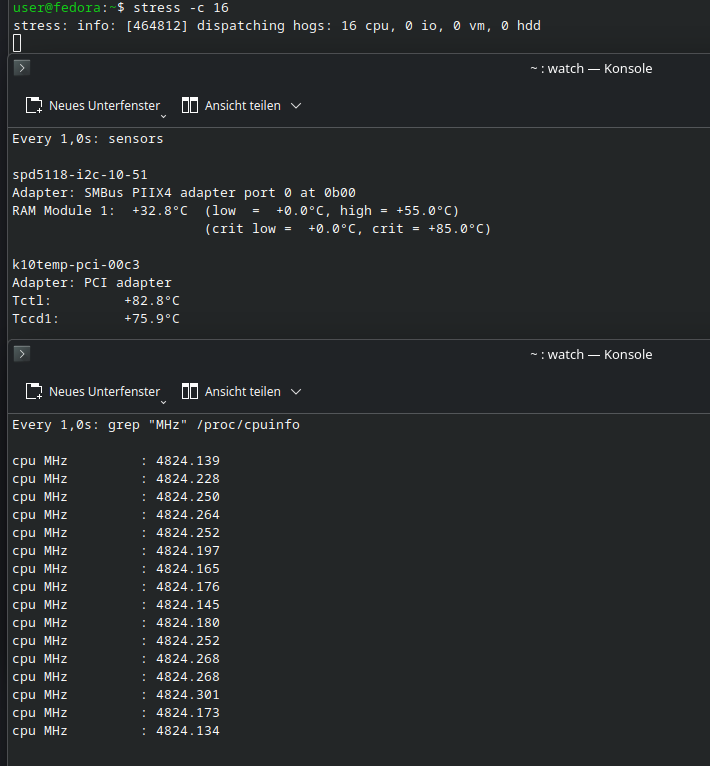
Task: Click title '~ : watch — Konsole' of sensors window
Action: 591,68
